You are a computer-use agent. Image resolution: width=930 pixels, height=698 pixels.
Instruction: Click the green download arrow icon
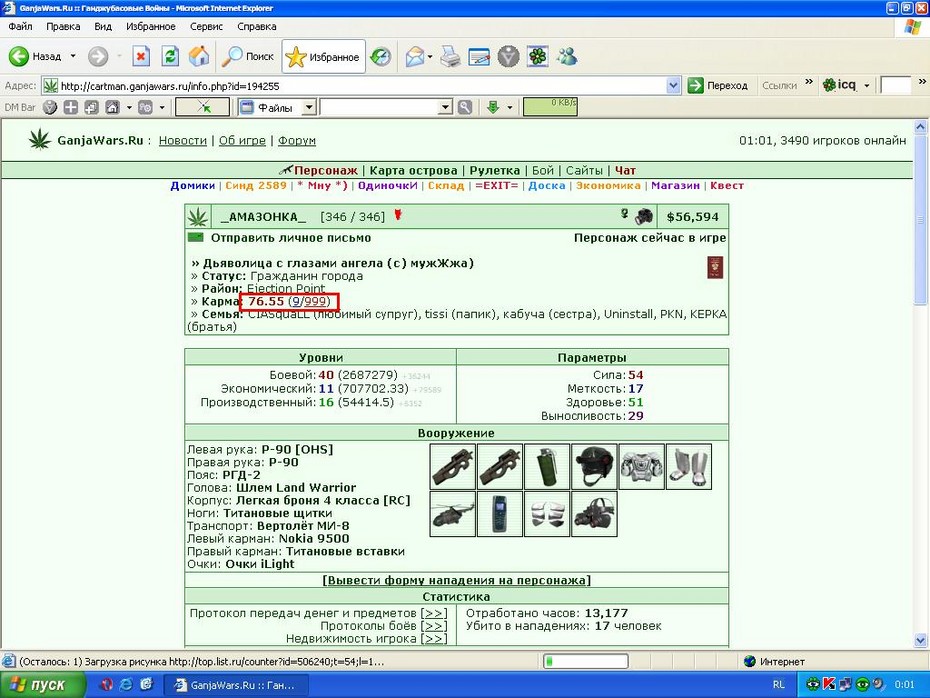pos(493,107)
